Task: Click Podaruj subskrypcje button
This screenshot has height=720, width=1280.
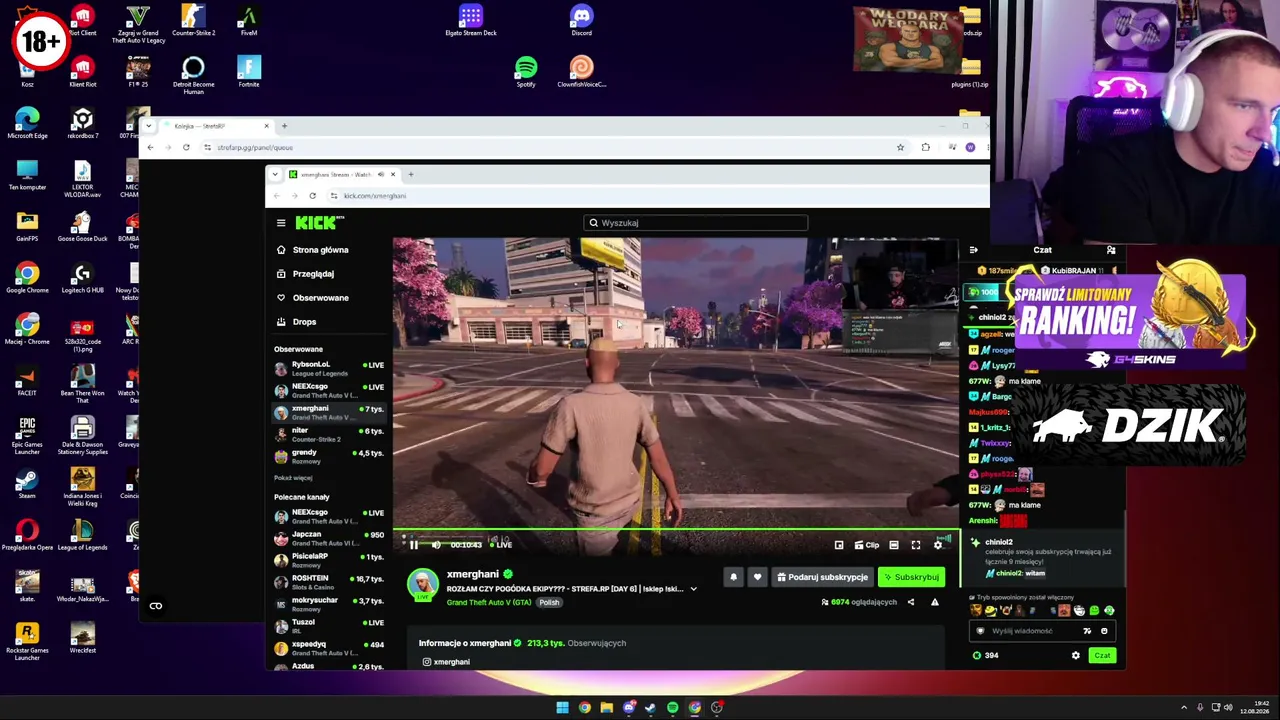Action: click(822, 577)
